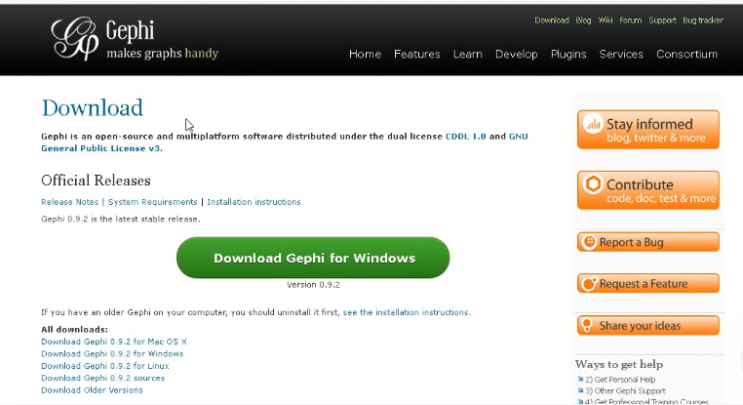Open the Download Older Versions link
Viewport: 743px width, 405px height.
coord(91,390)
